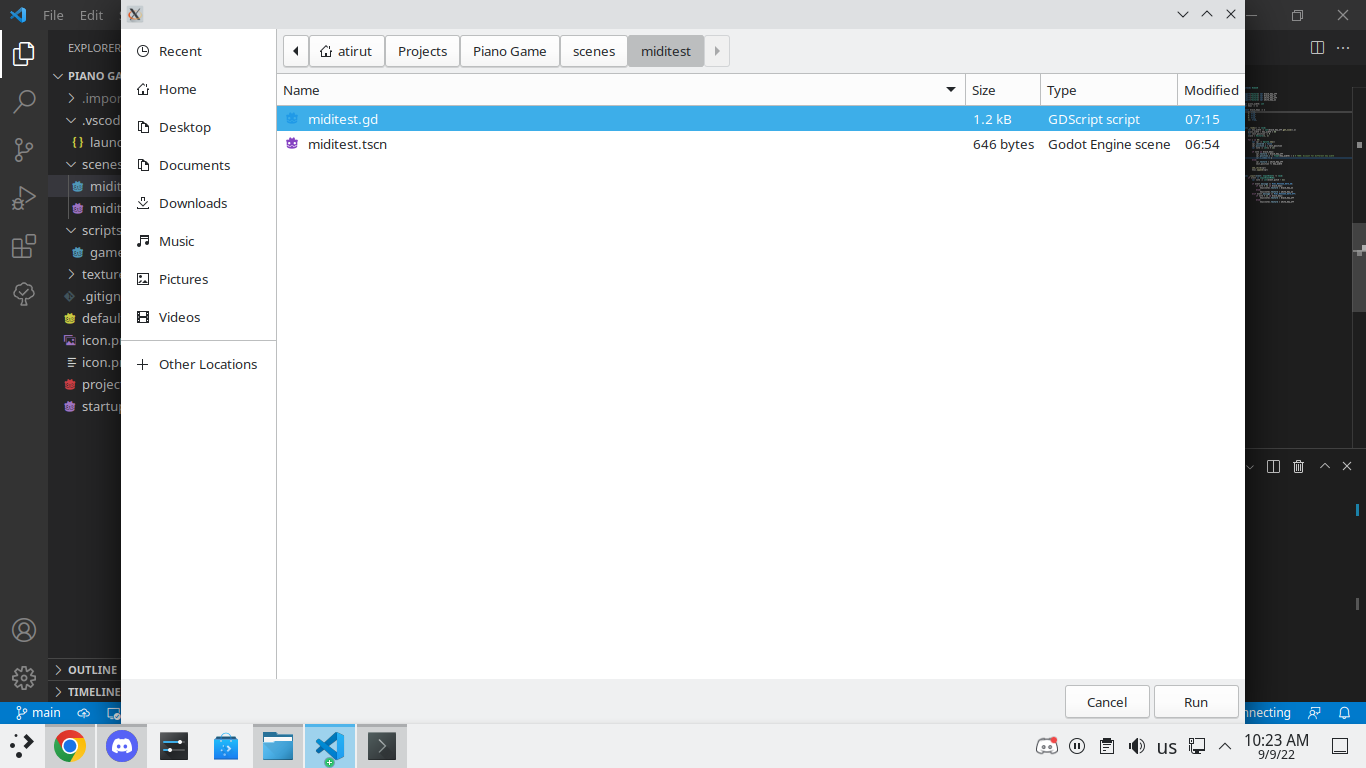
Task: Open the Manage settings gear
Action: (x=24, y=678)
